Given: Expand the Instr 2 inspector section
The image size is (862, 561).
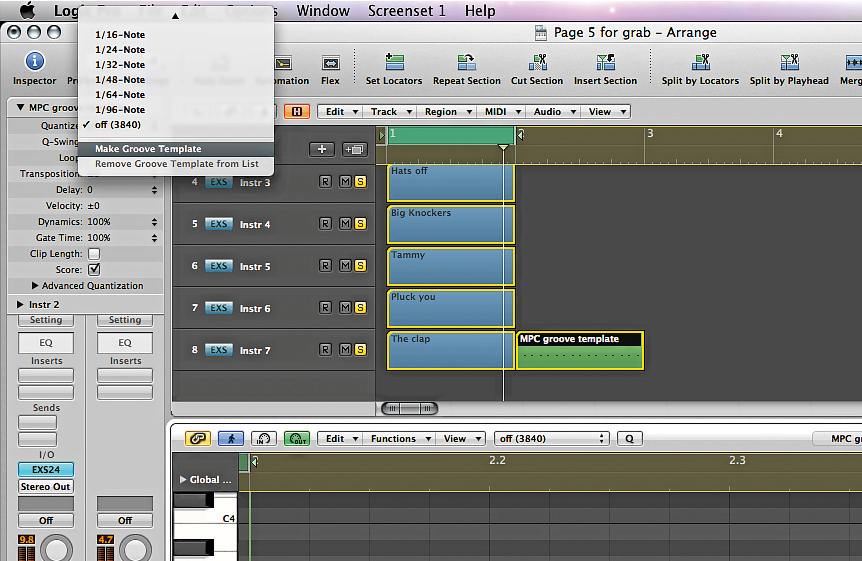Looking at the screenshot, I should click(x=20, y=304).
